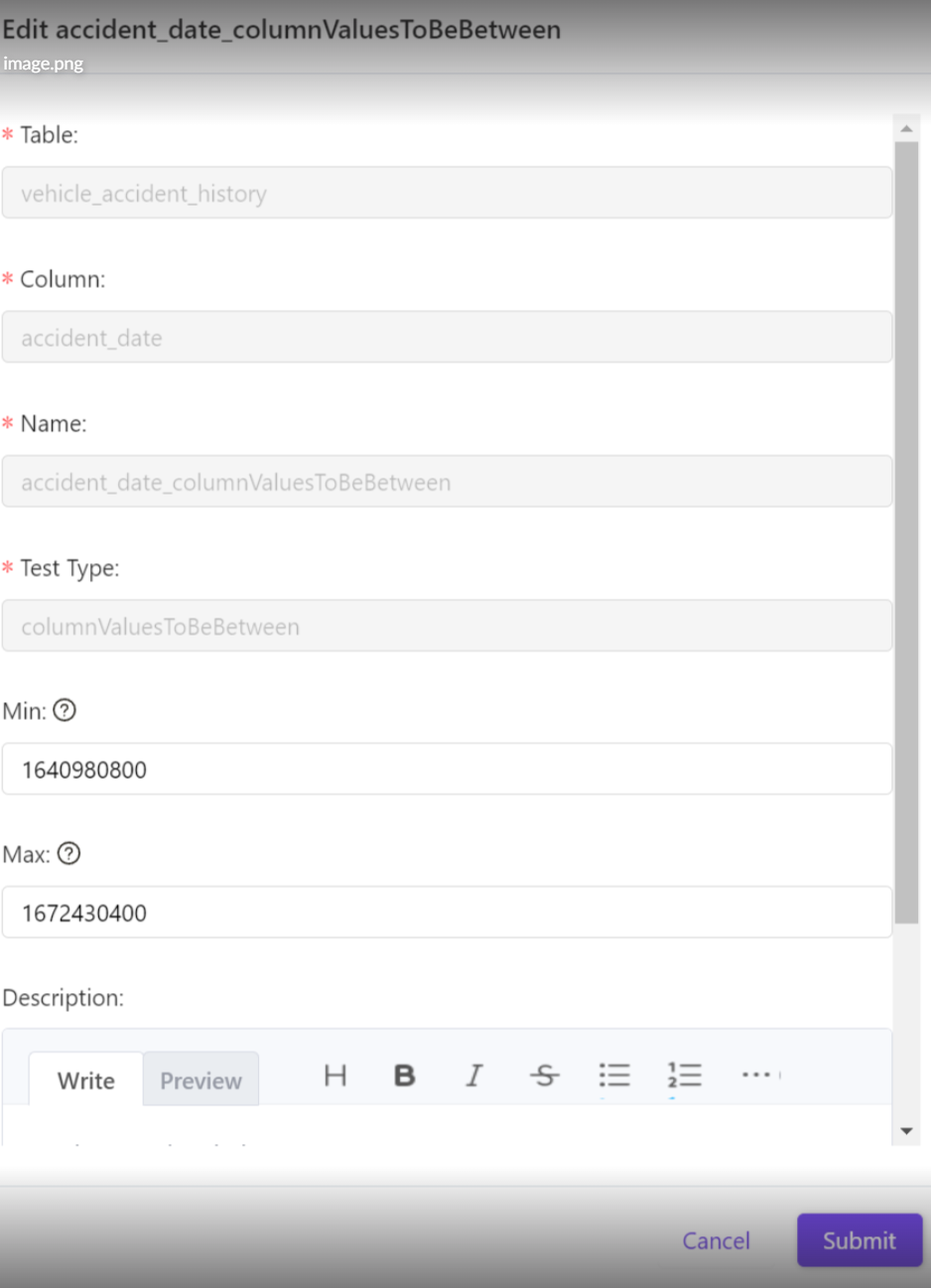Apply italic formatting to description
Image resolution: width=931 pixels, height=1288 pixels.
(474, 1075)
